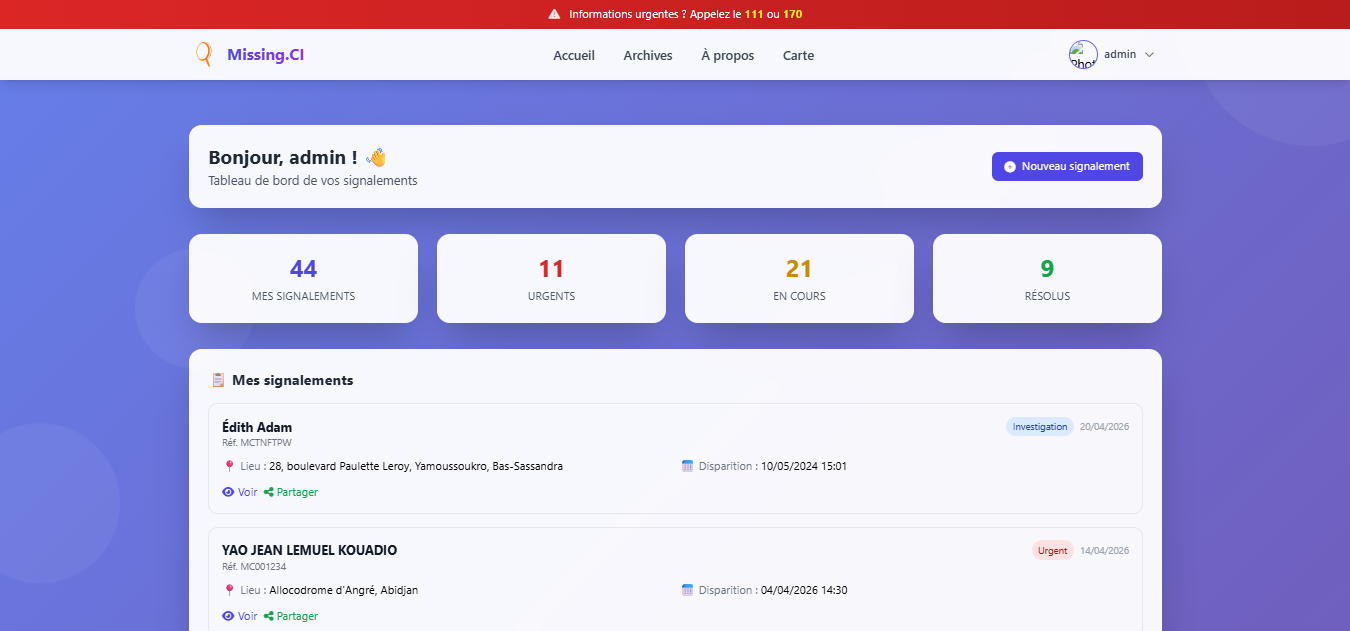Click the Investigation status badge
The height and width of the screenshot is (631, 1350).
[1039, 427]
